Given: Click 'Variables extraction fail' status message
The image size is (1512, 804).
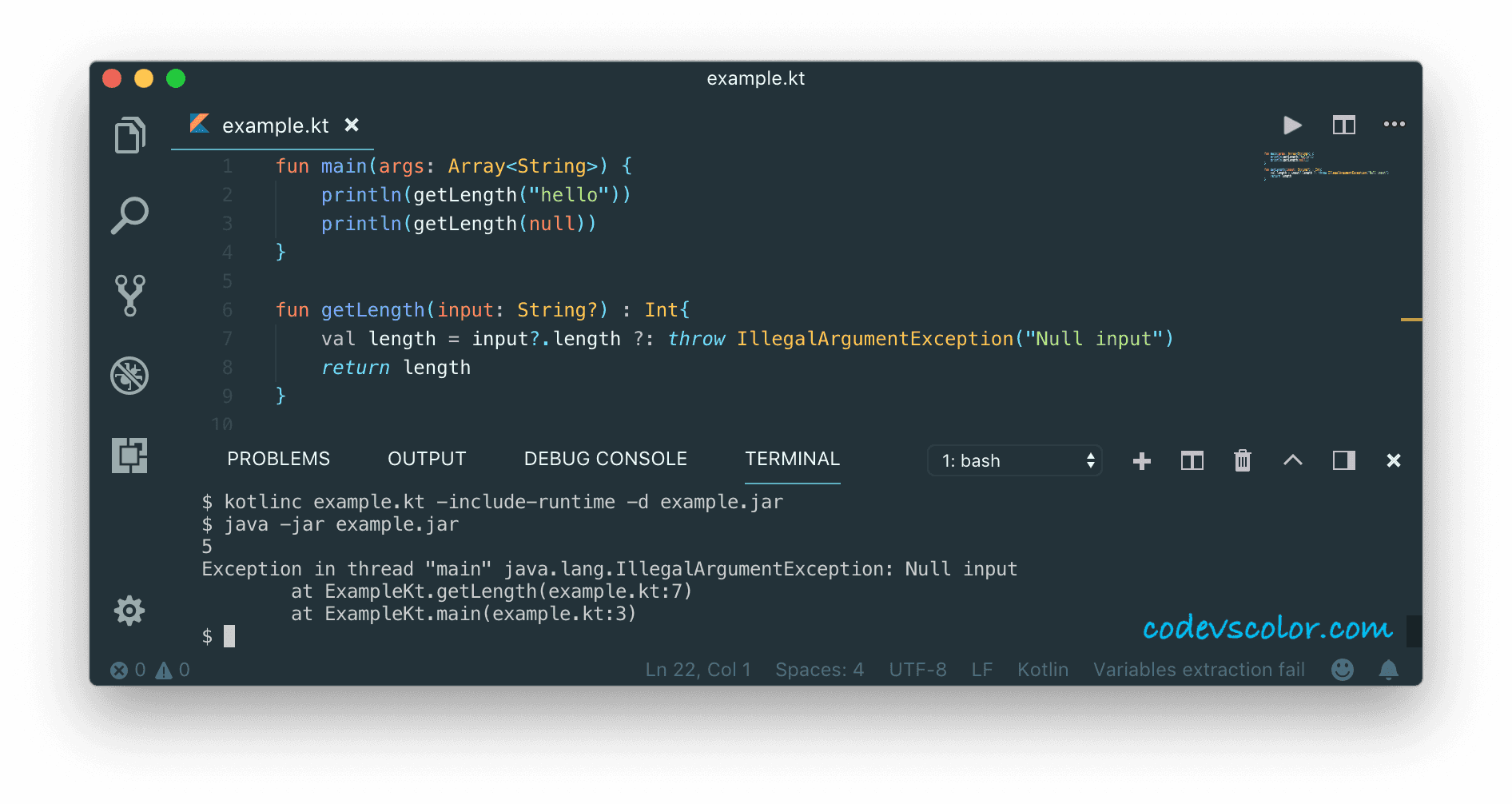Looking at the screenshot, I should [x=1199, y=670].
